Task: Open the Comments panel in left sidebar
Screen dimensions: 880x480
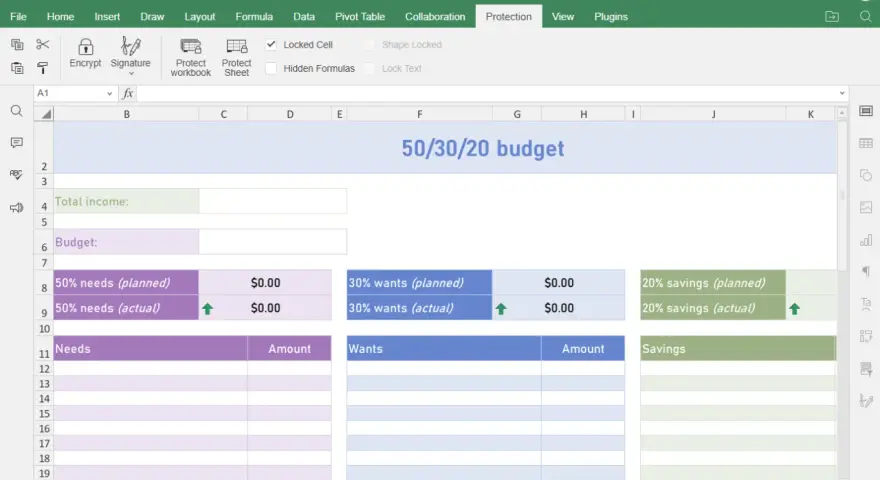Action: 17,143
